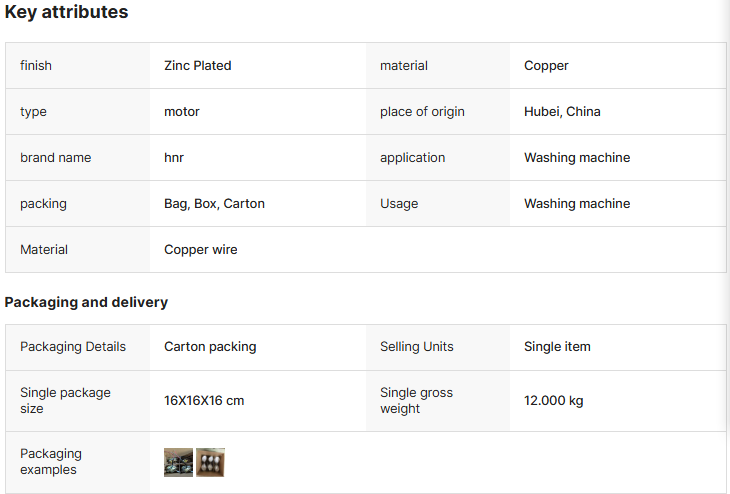This screenshot has height=494, width=730.
Task: Click the Packaging examples label
Action: point(51,462)
